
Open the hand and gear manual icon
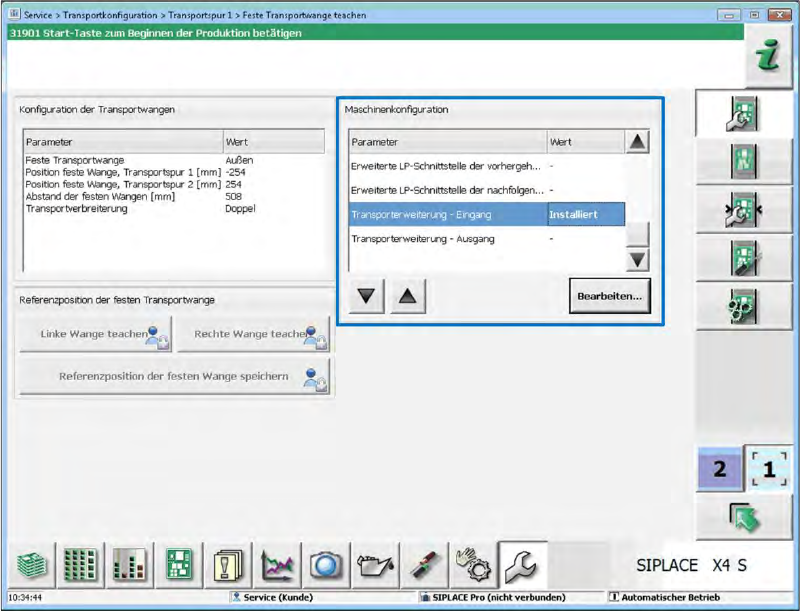click(x=473, y=565)
